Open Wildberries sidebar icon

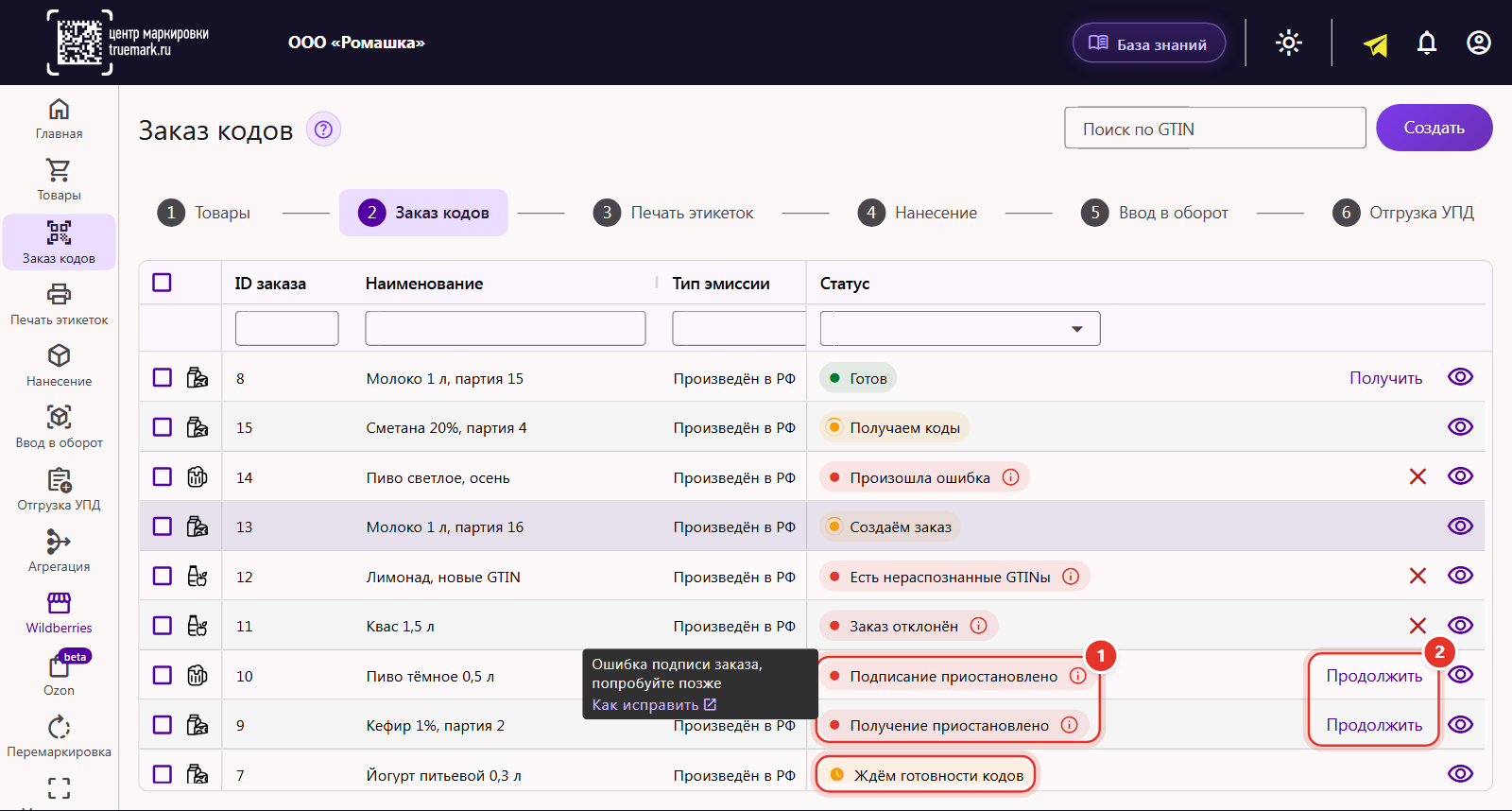[59, 603]
